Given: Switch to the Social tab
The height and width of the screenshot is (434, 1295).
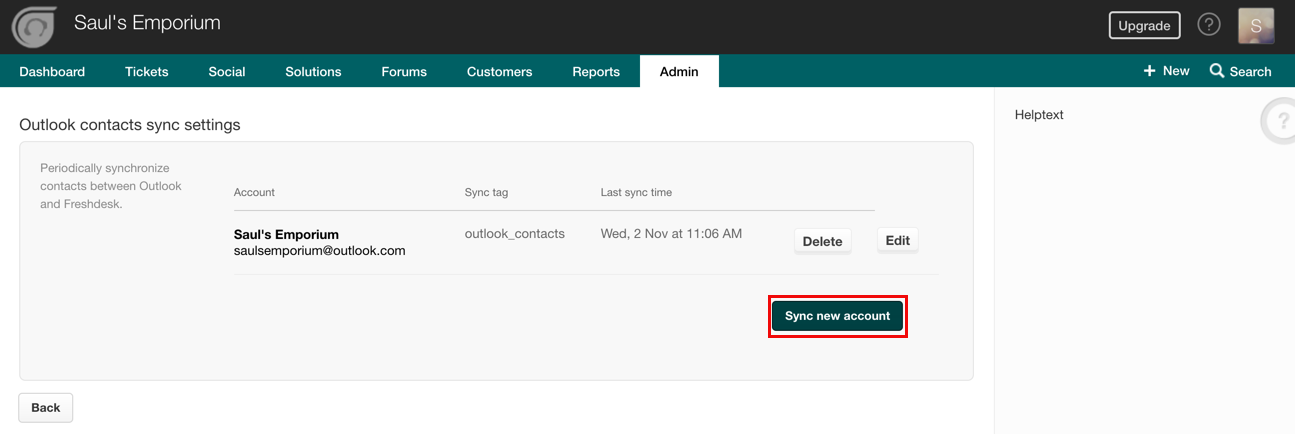Looking at the screenshot, I should (227, 71).
